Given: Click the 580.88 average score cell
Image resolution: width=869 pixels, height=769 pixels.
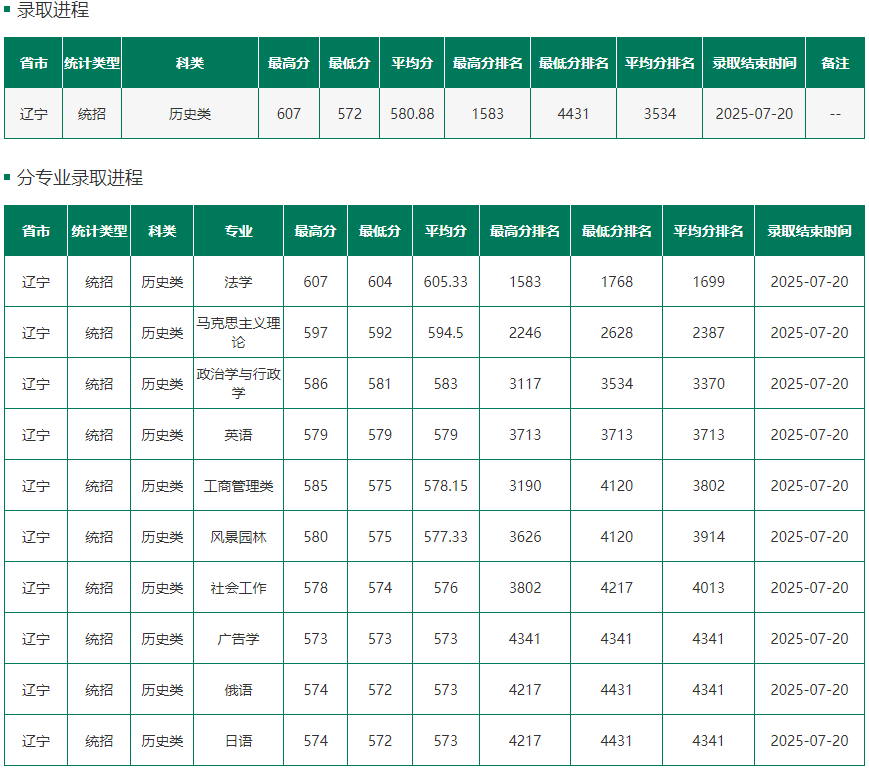Looking at the screenshot, I should [x=412, y=114].
